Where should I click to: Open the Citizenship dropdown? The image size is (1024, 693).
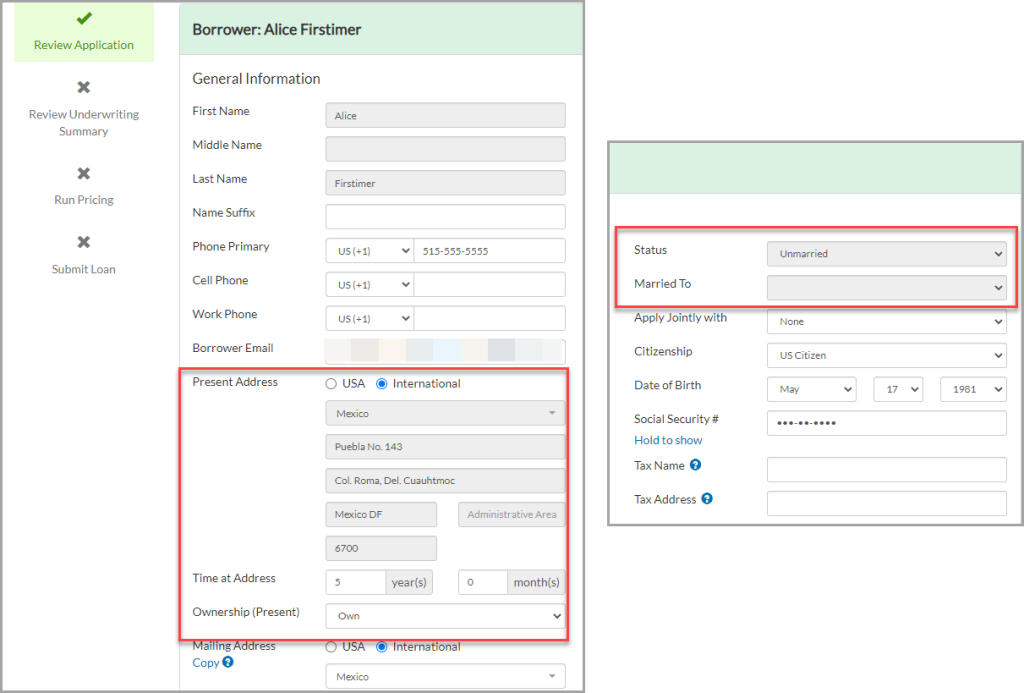887,355
